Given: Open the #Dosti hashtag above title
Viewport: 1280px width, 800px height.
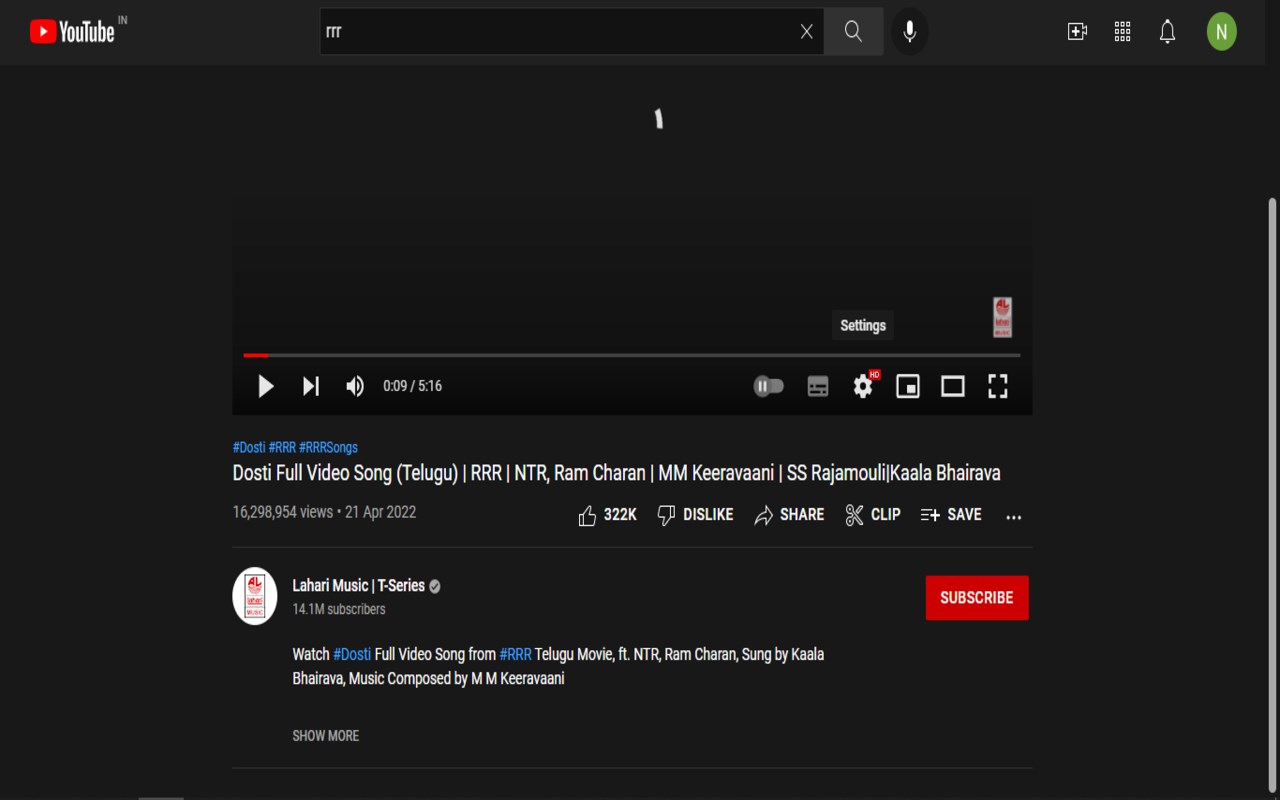Looking at the screenshot, I should click(x=249, y=447).
